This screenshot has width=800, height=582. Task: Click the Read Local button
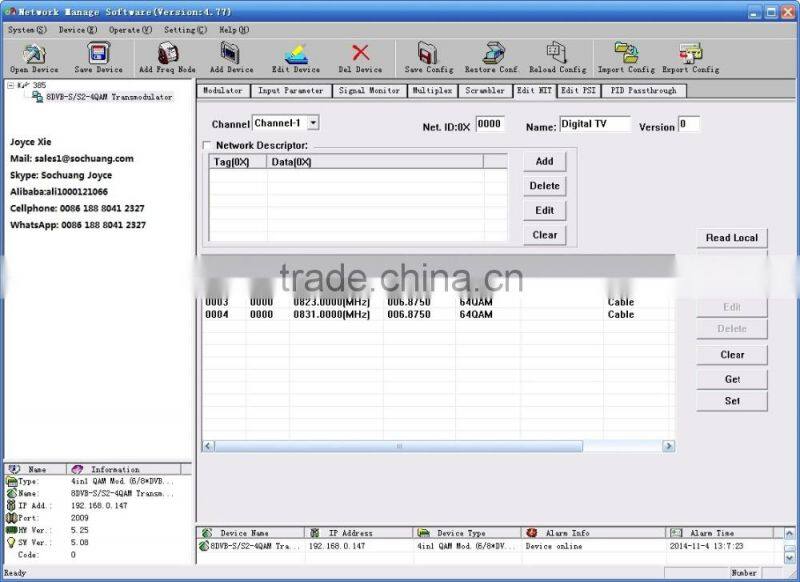(x=733, y=237)
